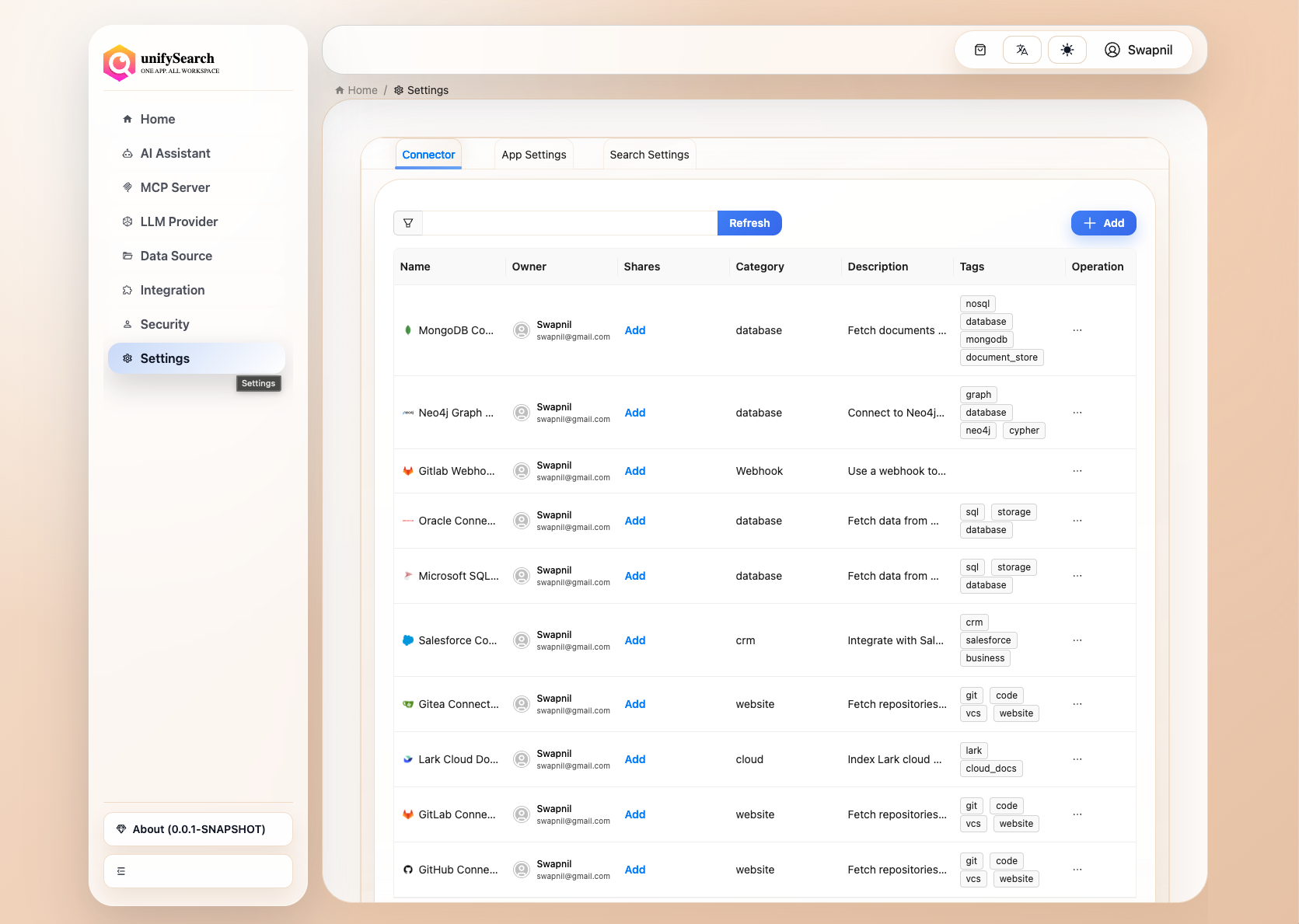Click the blue Add connector button
Screen dimensions: 1299x924
point(1103,223)
